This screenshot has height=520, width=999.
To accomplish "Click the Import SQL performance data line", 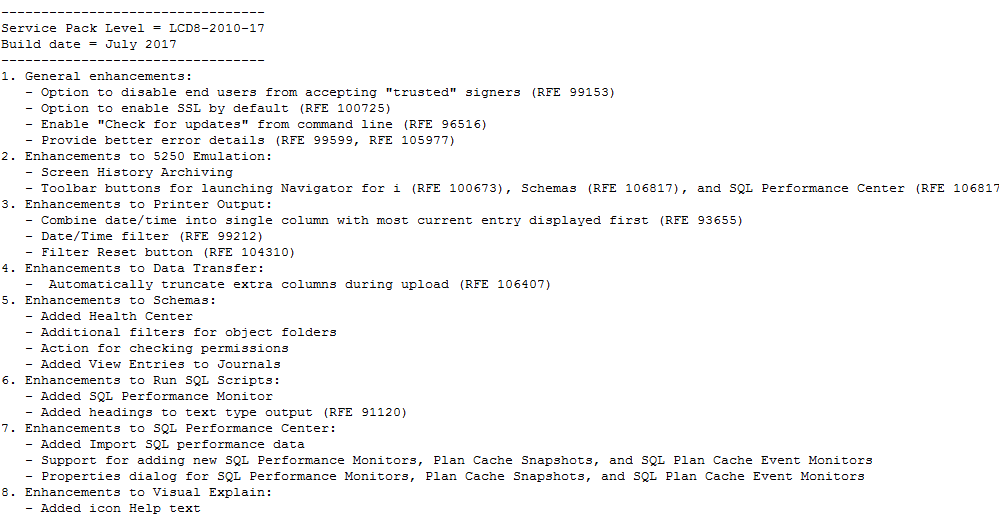I will [172, 444].
